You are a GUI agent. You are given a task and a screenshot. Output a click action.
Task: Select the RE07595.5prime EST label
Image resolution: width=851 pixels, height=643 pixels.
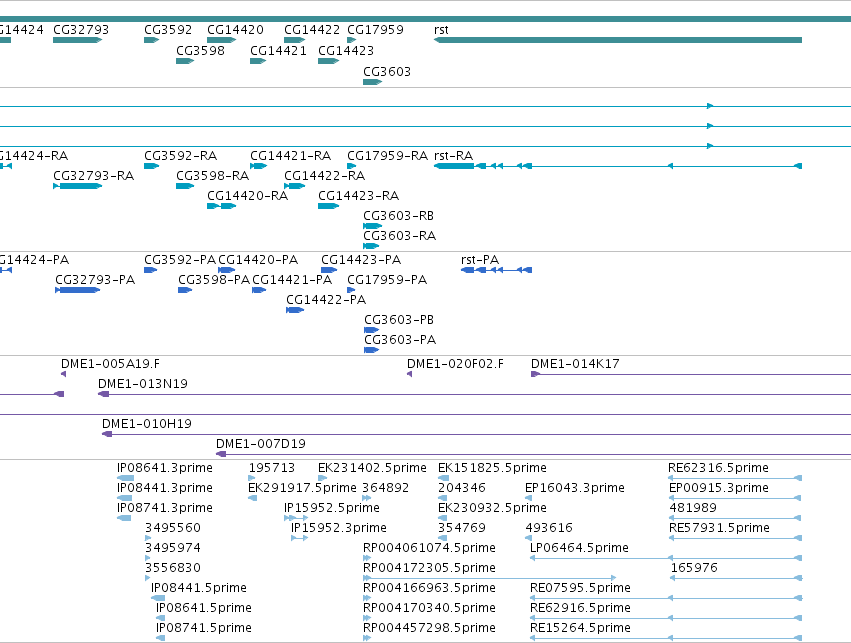(x=580, y=588)
